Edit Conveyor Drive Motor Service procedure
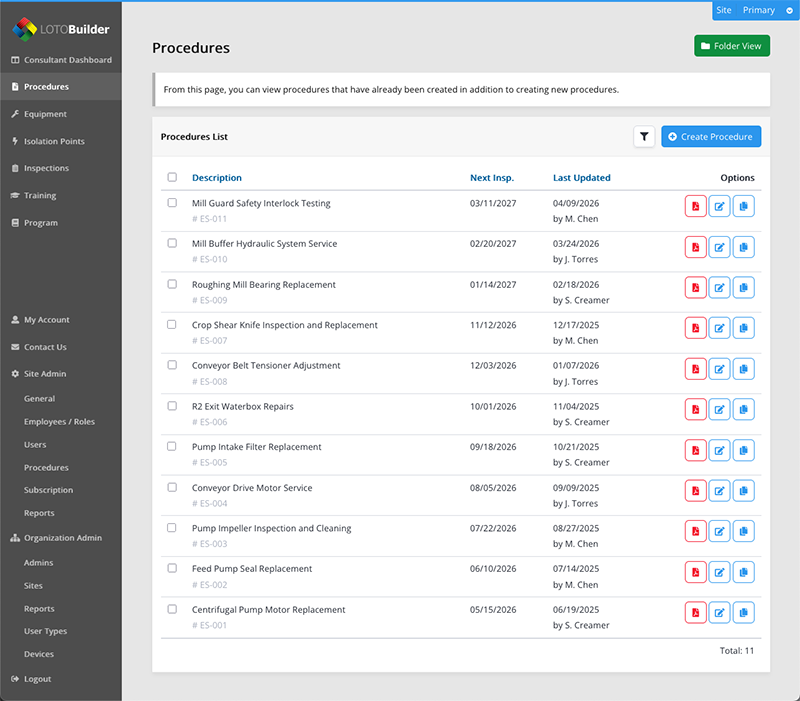800x701 pixels. [x=719, y=491]
